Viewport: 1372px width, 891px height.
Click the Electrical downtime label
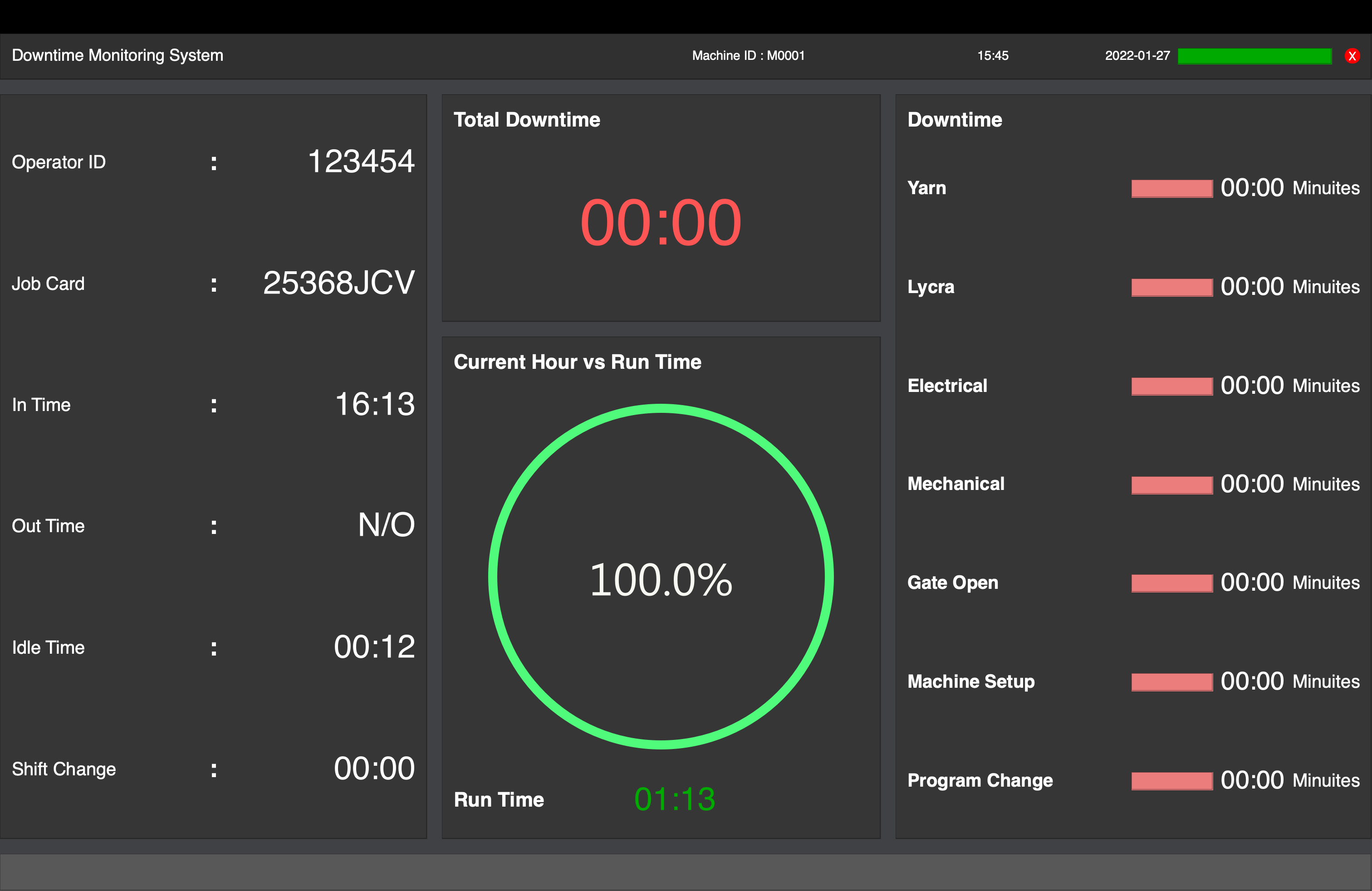[x=947, y=386]
